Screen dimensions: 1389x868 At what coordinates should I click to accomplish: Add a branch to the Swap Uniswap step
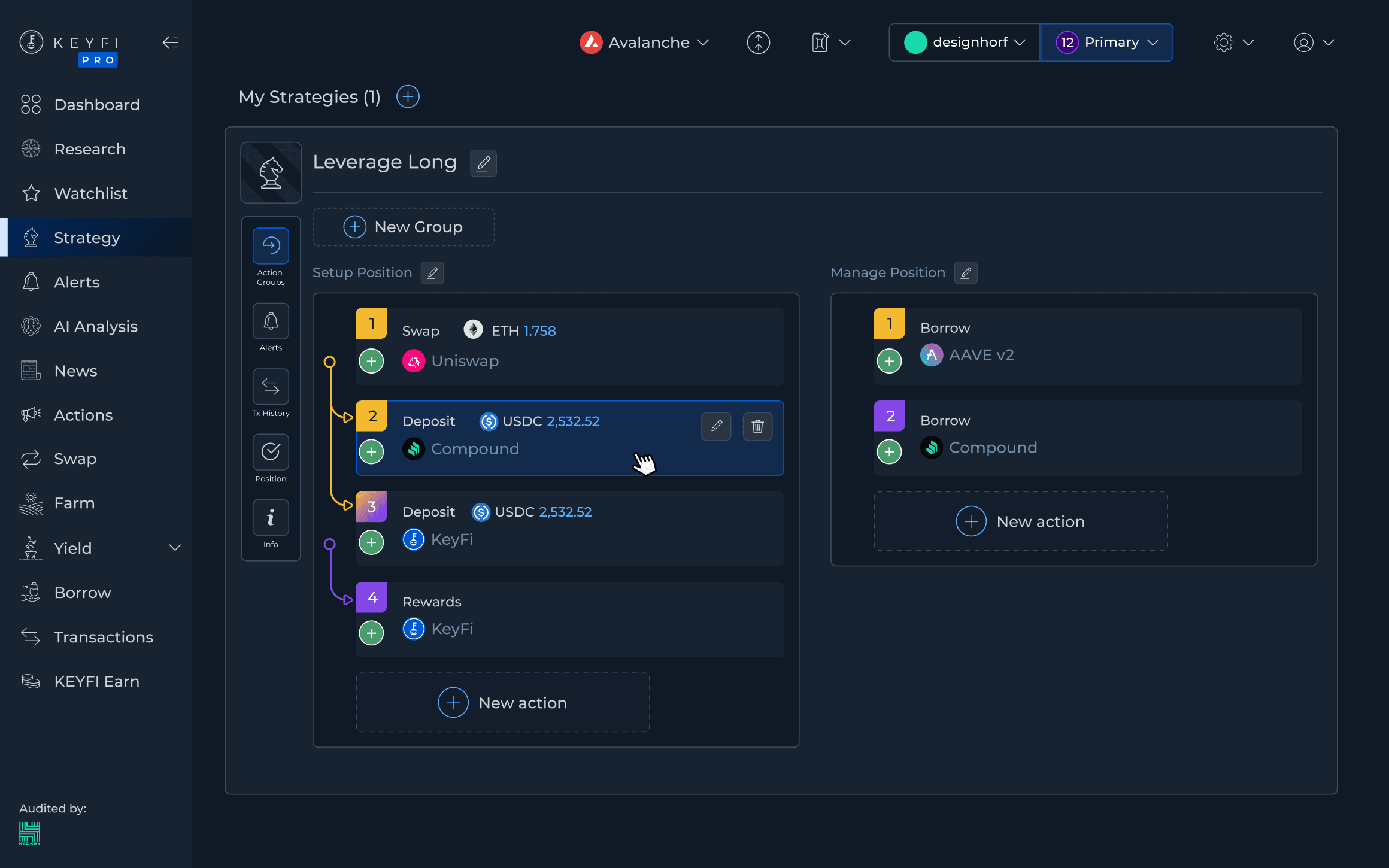click(x=371, y=361)
